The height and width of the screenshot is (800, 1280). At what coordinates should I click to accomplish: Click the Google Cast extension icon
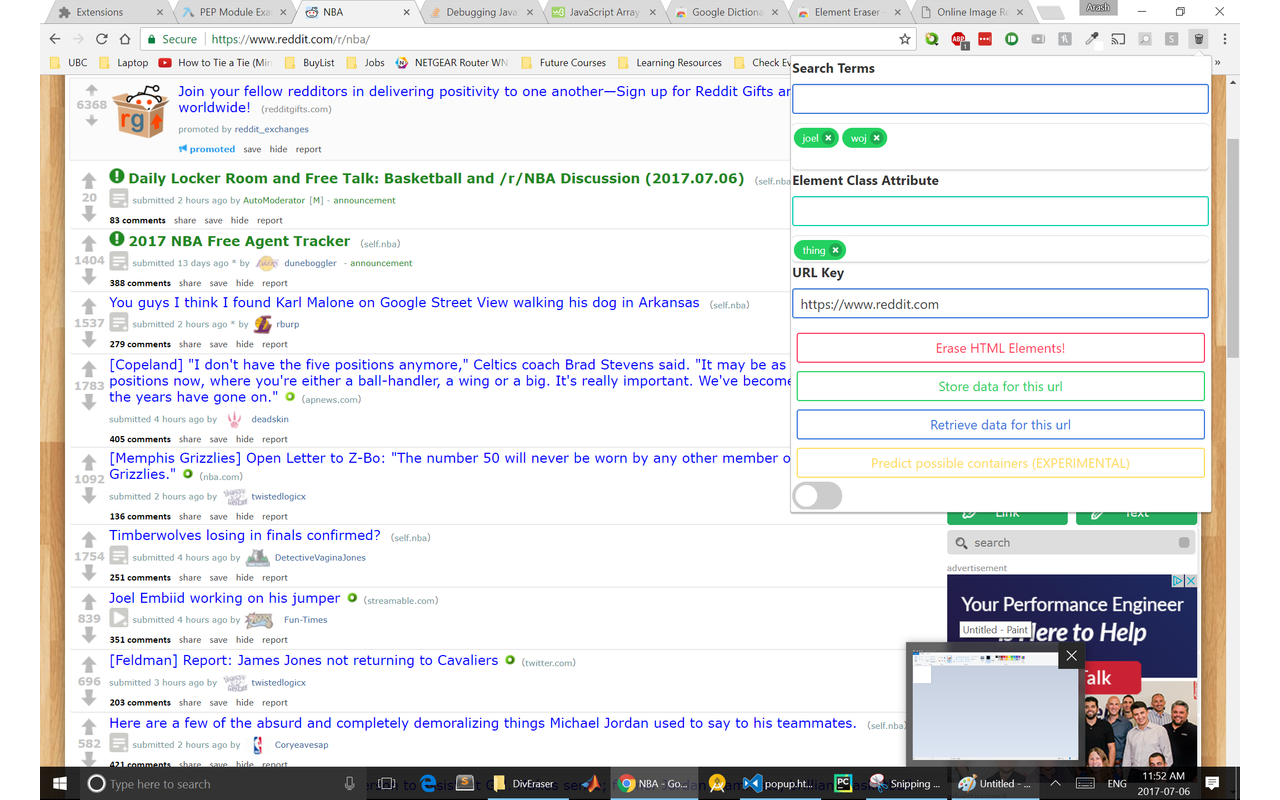[1118, 39]
